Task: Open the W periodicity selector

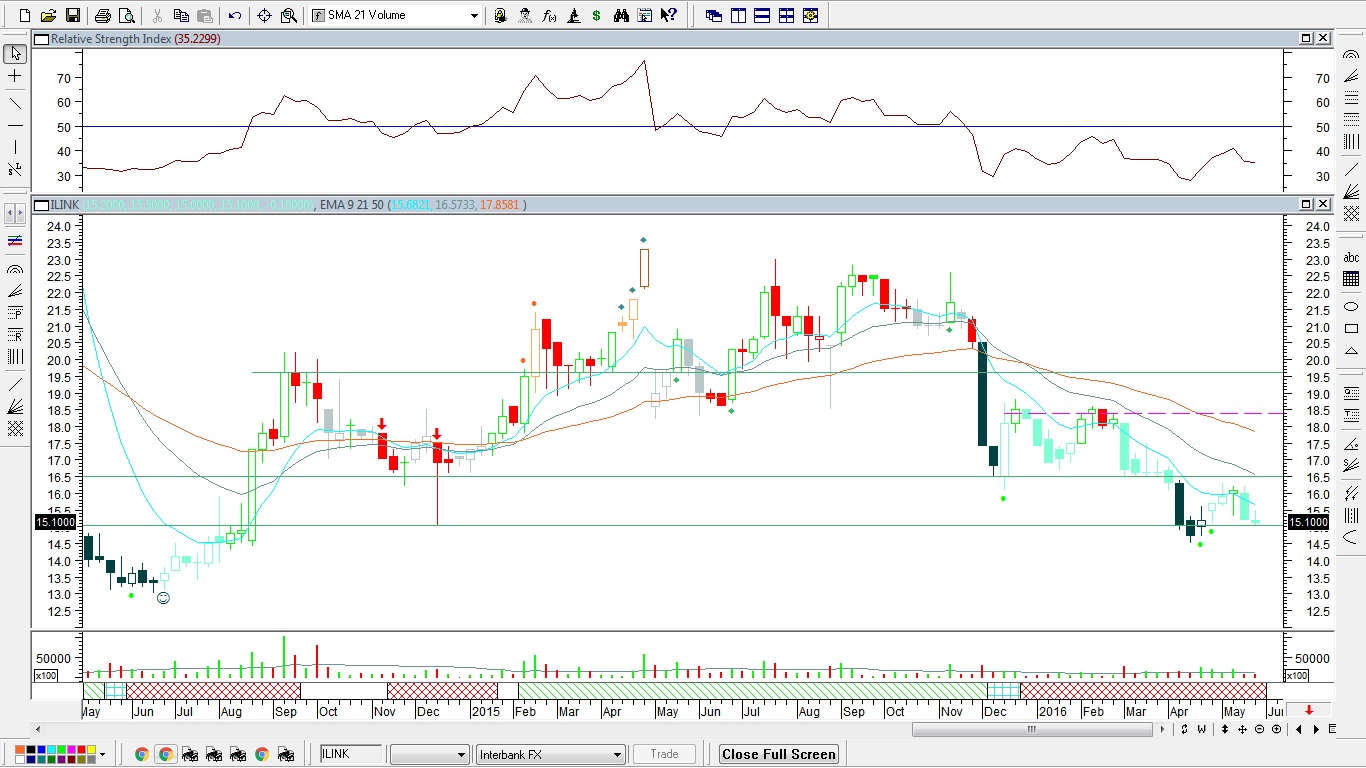Action: (1202, 729)
